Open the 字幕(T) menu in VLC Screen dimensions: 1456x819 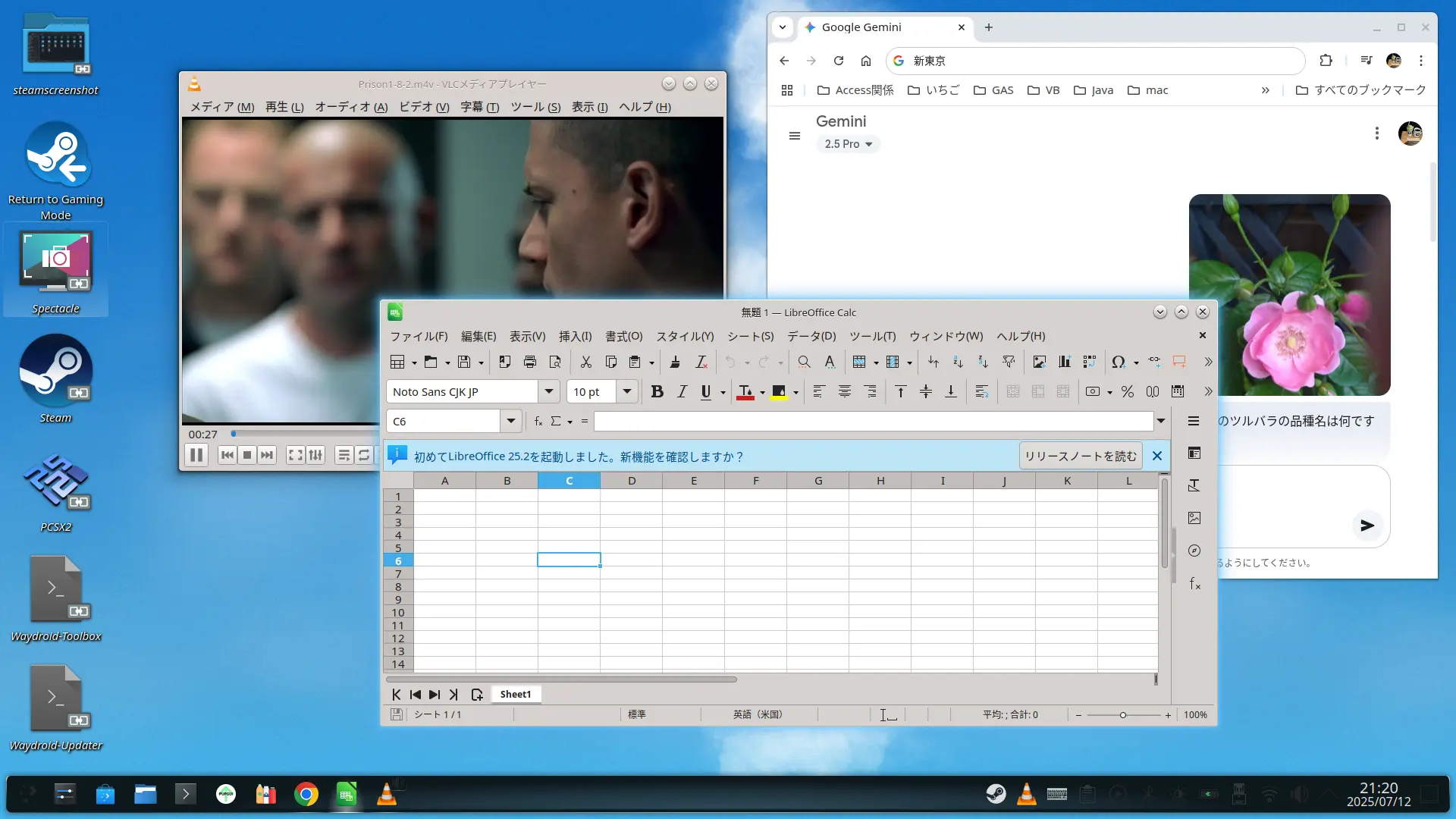(x=480, y=107)
